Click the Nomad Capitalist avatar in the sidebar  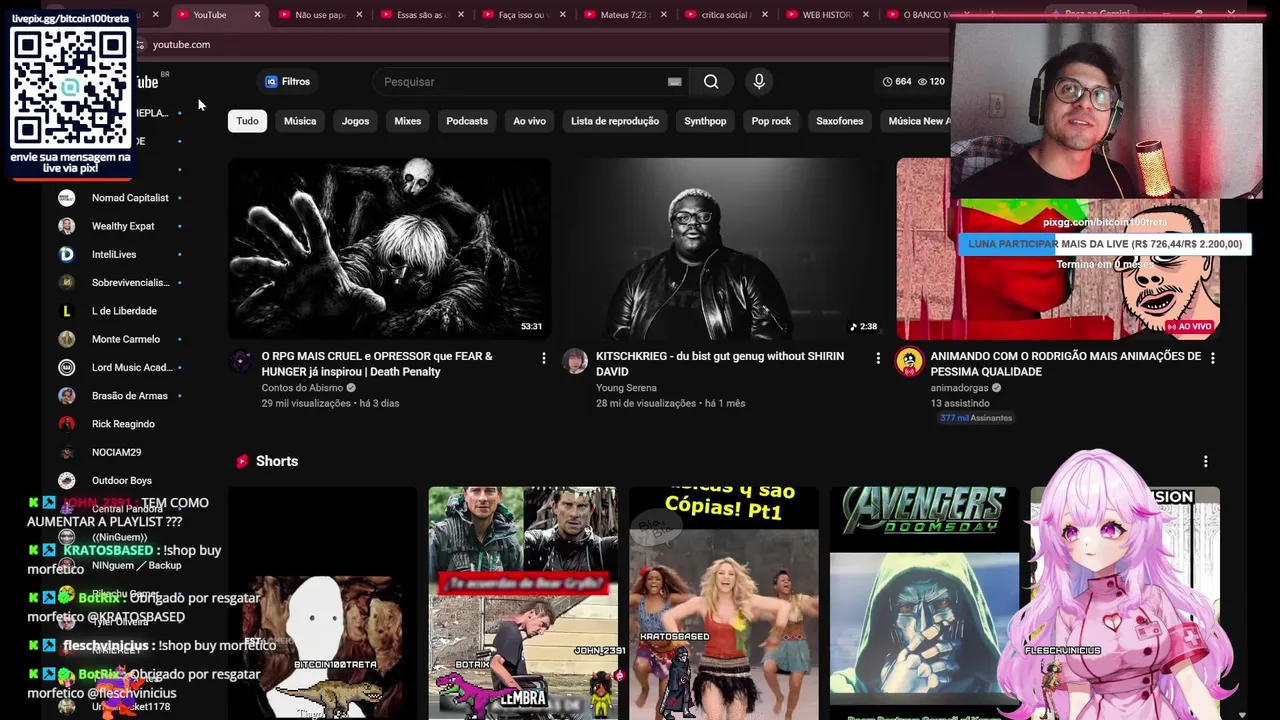tap(67, 198)
